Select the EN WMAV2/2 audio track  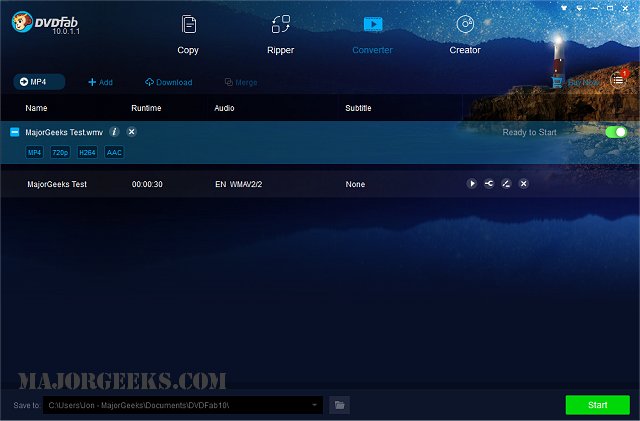pyautogui.click(x=238, y=184)
